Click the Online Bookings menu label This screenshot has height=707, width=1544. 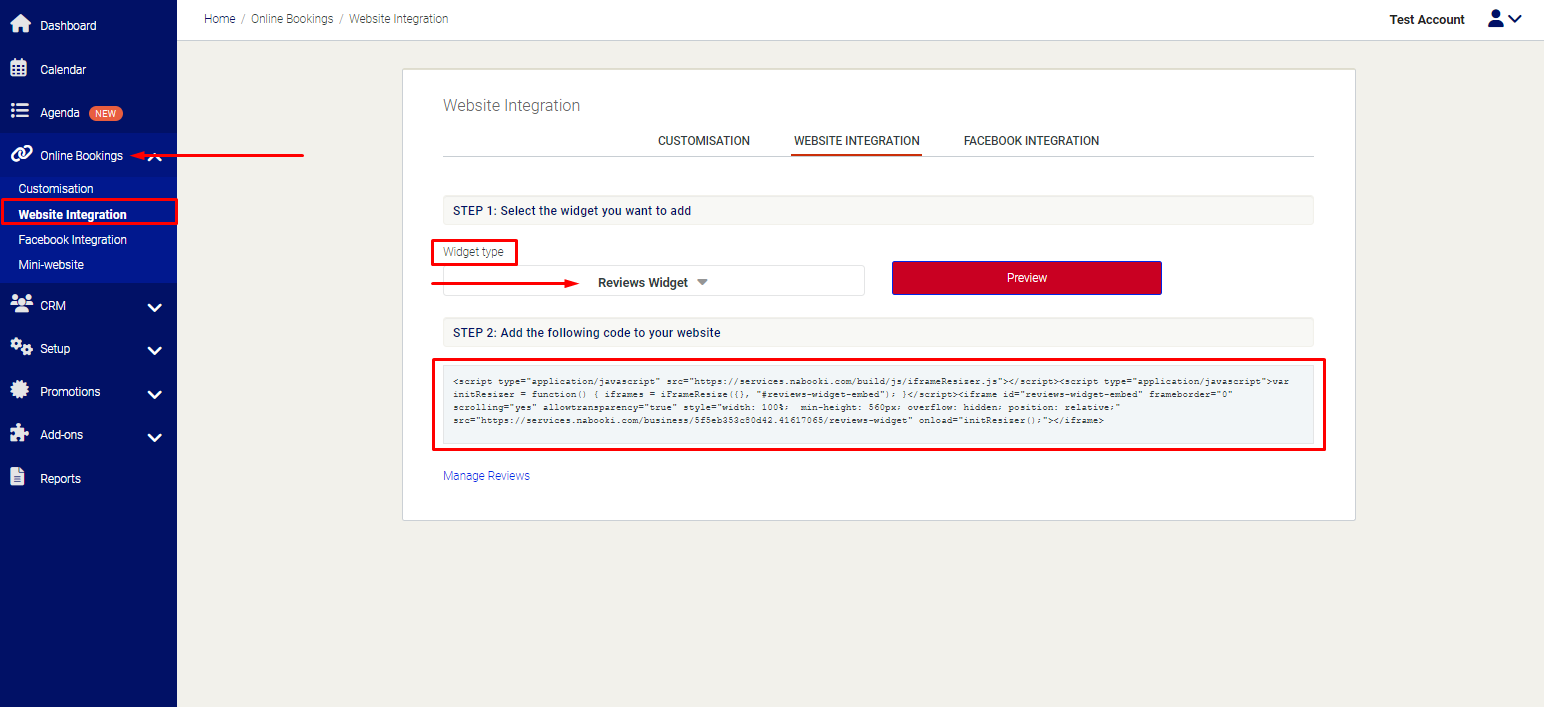click(x=81, y=156)
